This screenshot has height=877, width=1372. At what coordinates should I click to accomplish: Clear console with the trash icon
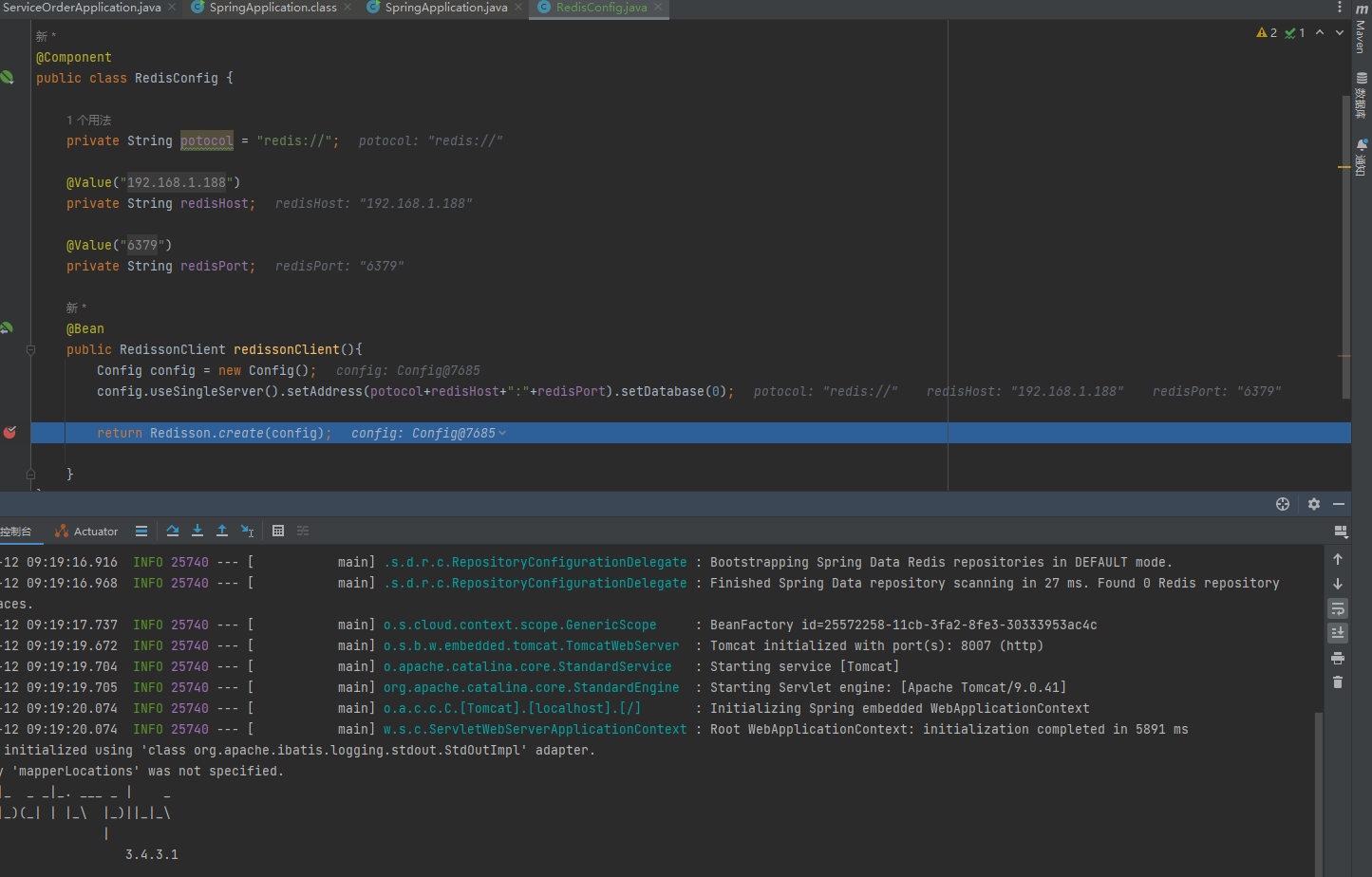[x=1338, y=682]
